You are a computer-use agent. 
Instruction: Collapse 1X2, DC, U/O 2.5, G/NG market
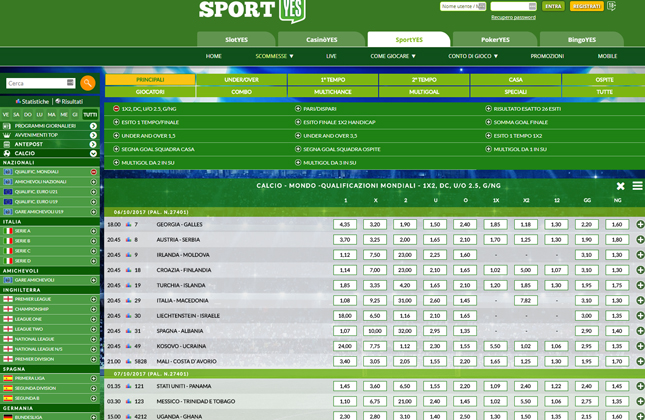point(116,109)
